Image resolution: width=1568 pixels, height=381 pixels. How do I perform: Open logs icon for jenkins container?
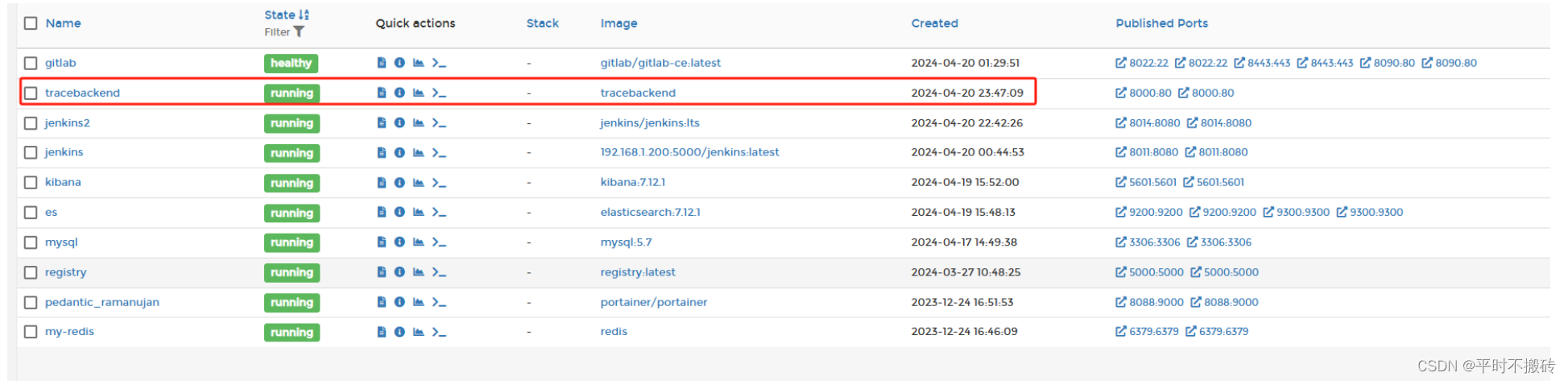click(382, 152)
